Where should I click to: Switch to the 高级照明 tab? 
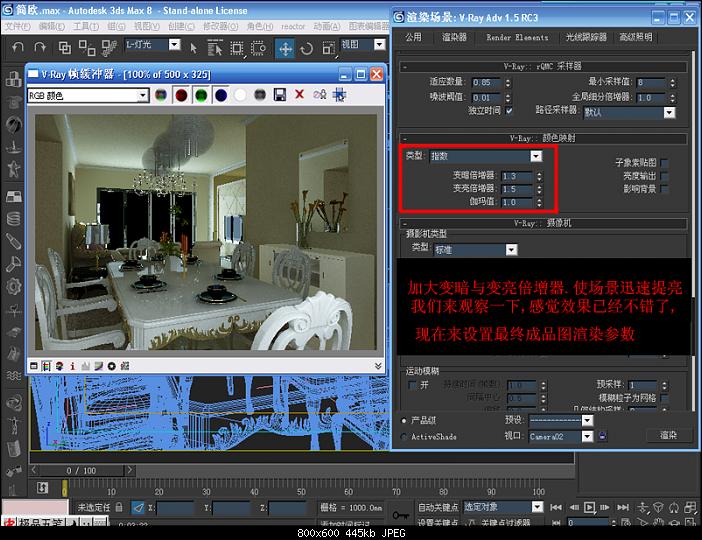click(636, 37)
